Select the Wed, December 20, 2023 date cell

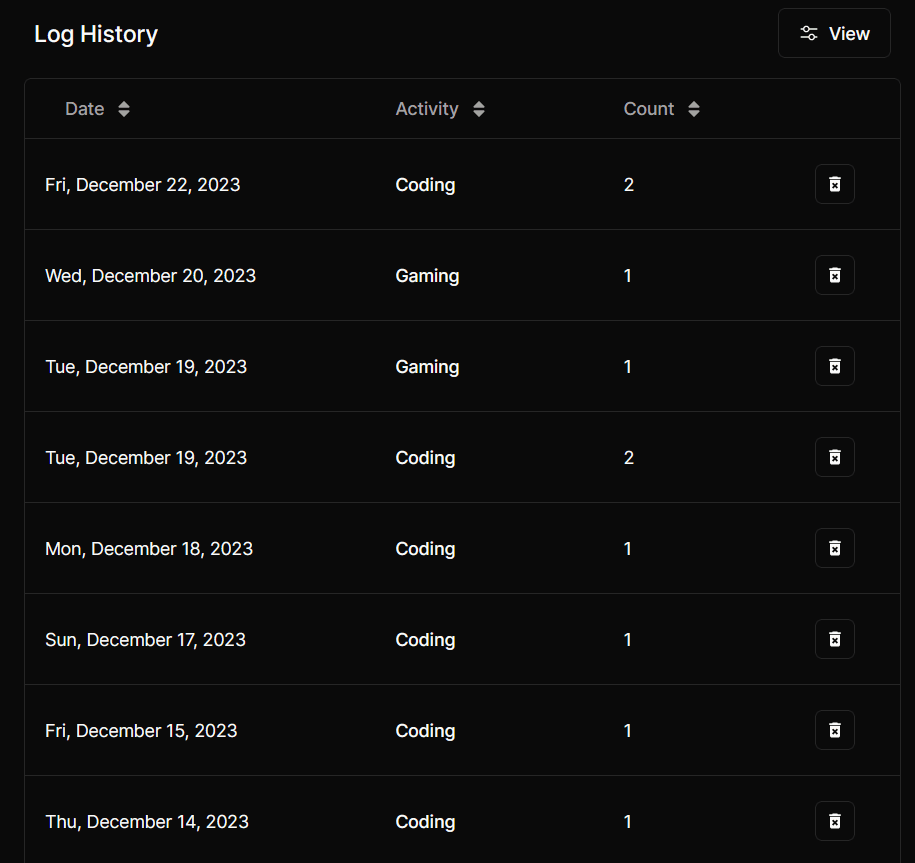pyautogui.click(x=151, y=275)
